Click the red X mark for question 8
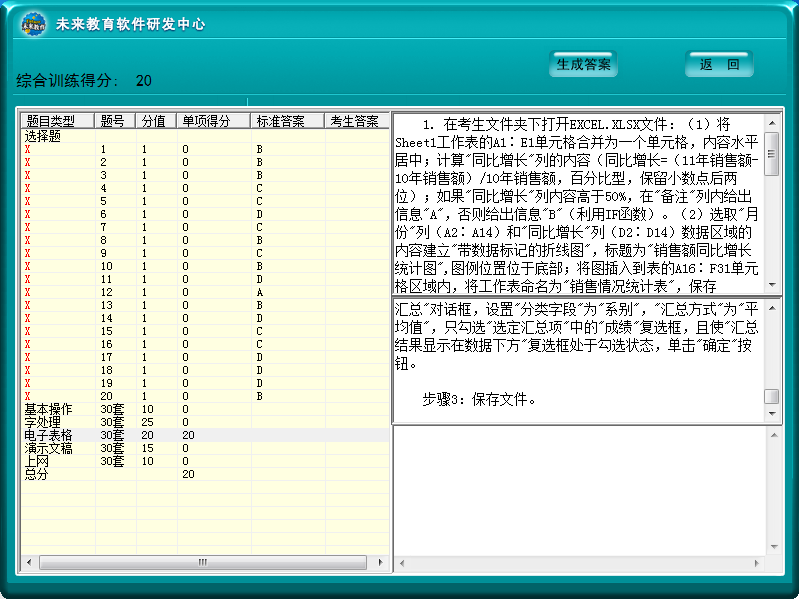 pos(28,240)
